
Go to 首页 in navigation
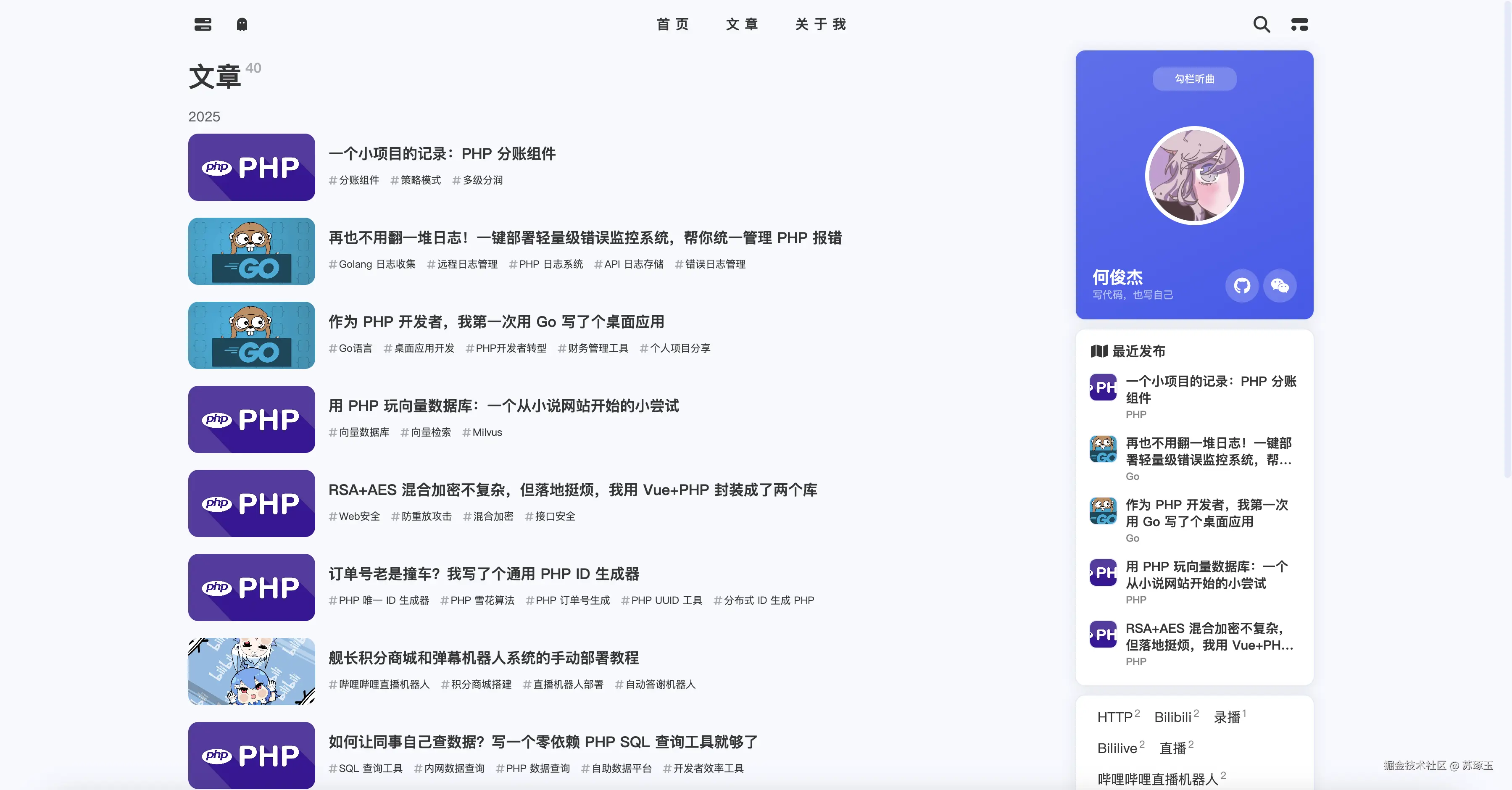pyautogui.click(x=673, y=25)
